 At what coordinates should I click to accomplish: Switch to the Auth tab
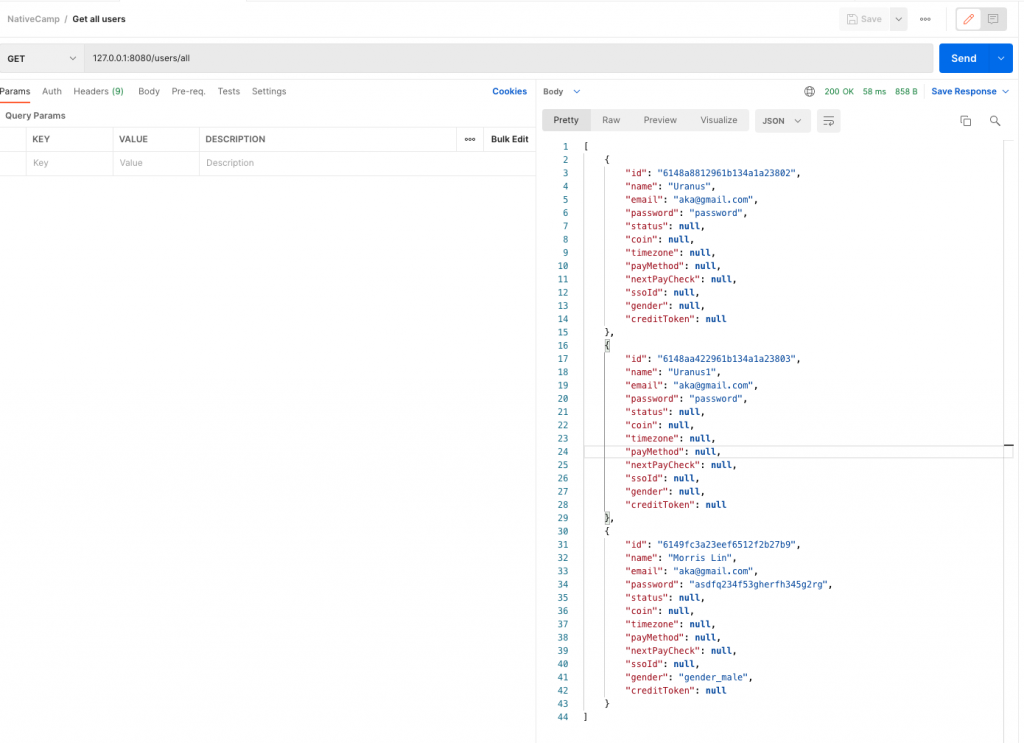pyautogui.click(x=52, y=91)
